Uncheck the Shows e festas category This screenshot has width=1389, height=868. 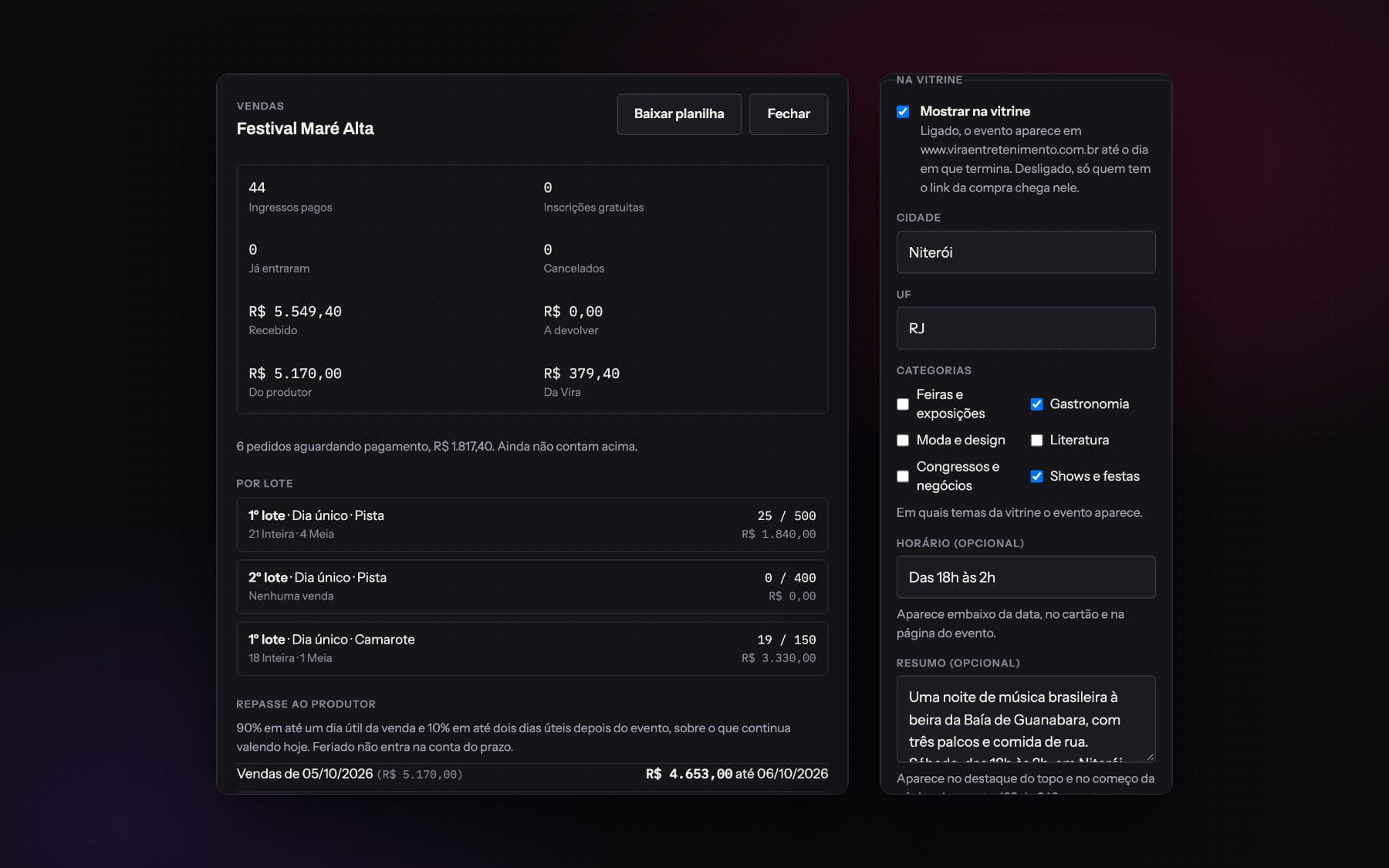(1036, 476)
